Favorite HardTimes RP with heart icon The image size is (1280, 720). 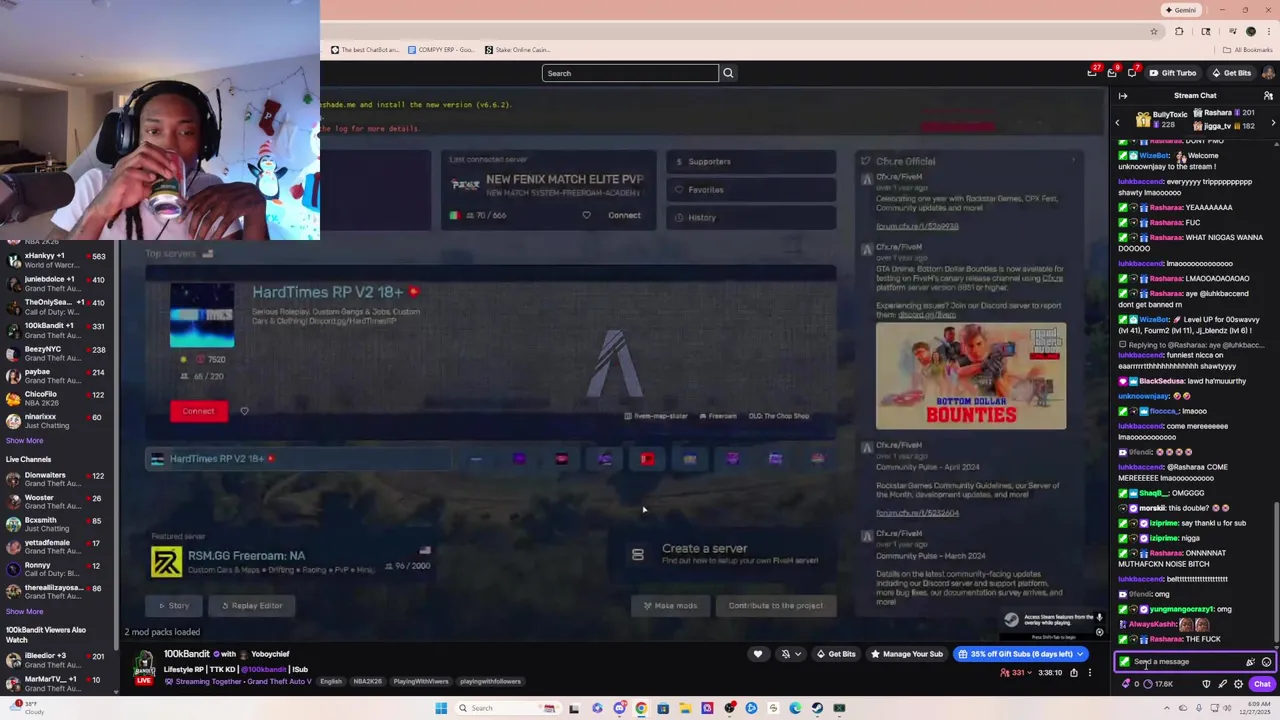(x=244, y=411)
